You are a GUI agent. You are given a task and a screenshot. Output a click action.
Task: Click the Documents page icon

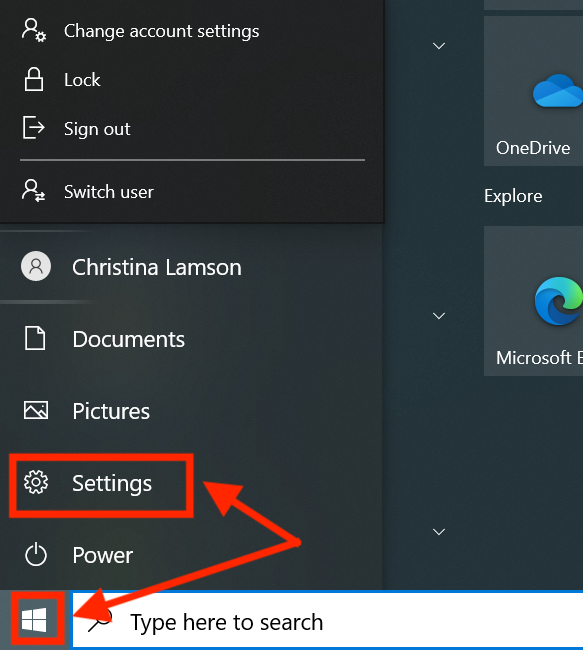pos(35,338)
